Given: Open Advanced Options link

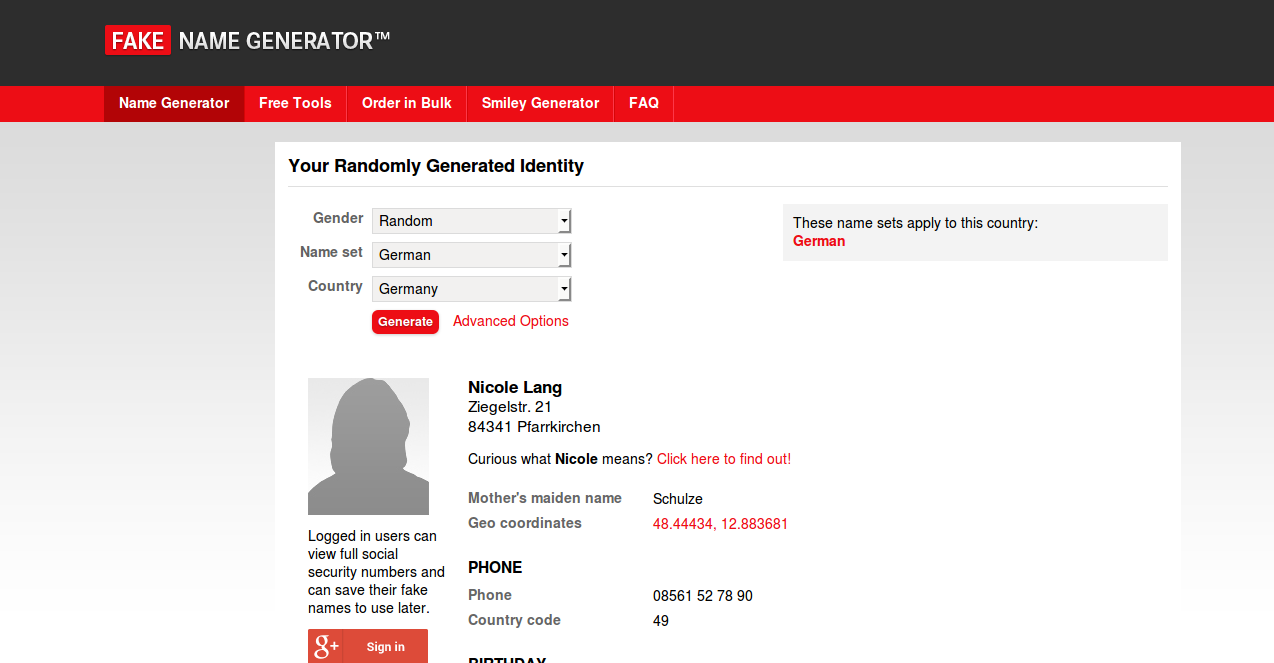Looking at the screenshot, I should [x=511, y=321].
